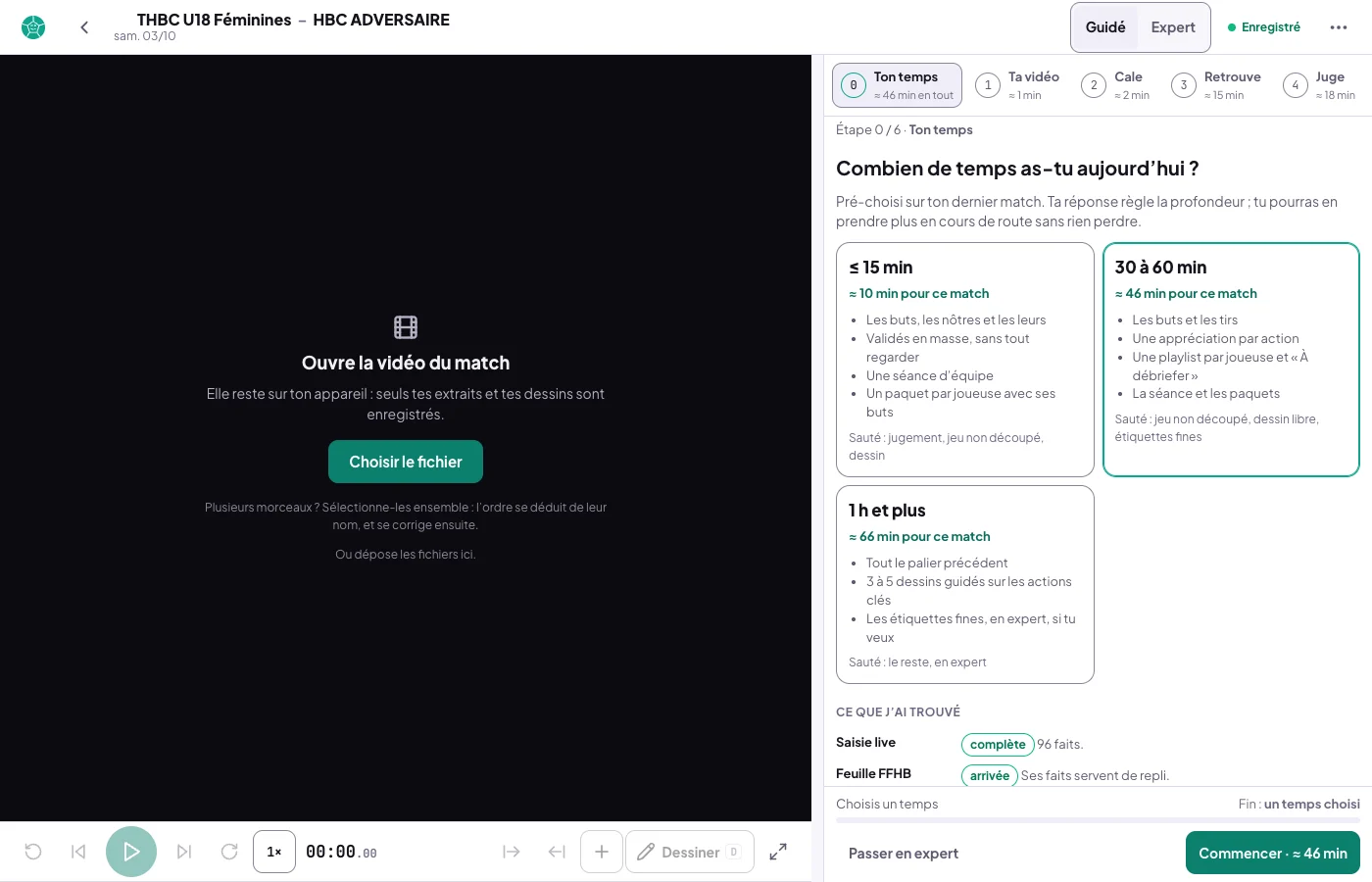Viewport: 1372px width, 882px height.
Task: Select the ≤ 15 min time option
Action: point(965,360)
